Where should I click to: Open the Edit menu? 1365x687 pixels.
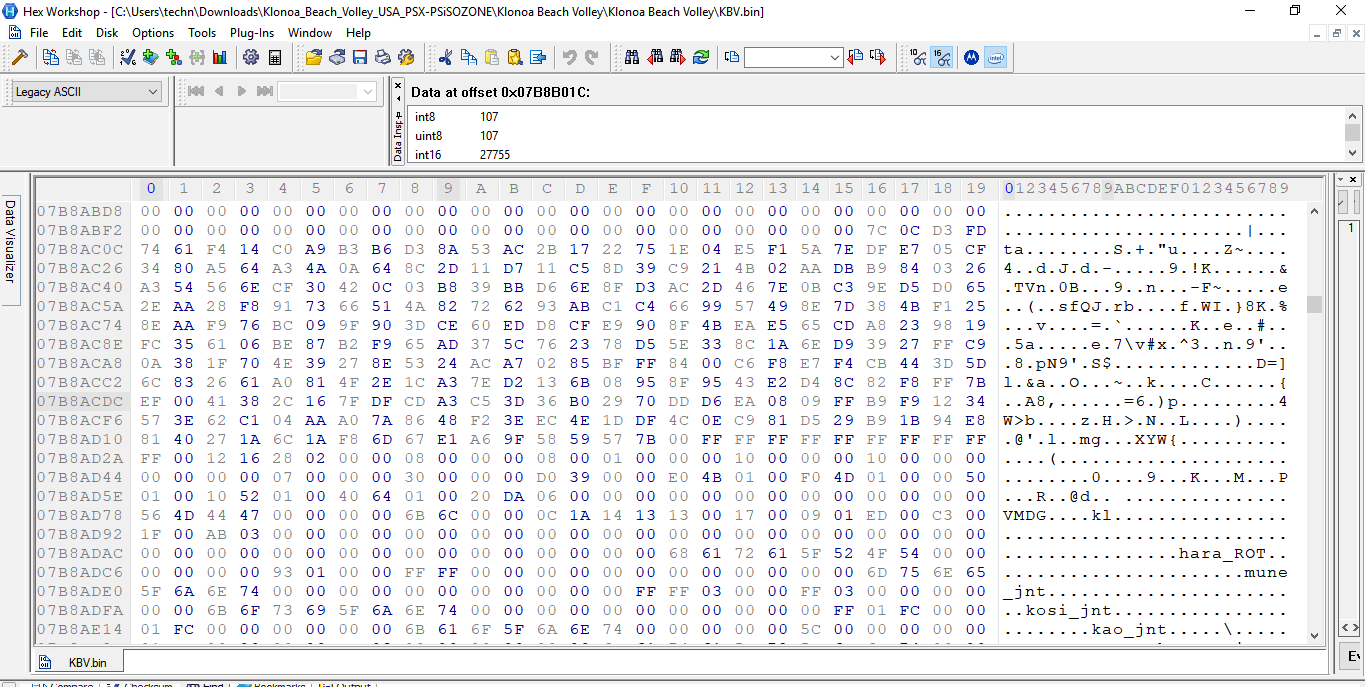72,33
